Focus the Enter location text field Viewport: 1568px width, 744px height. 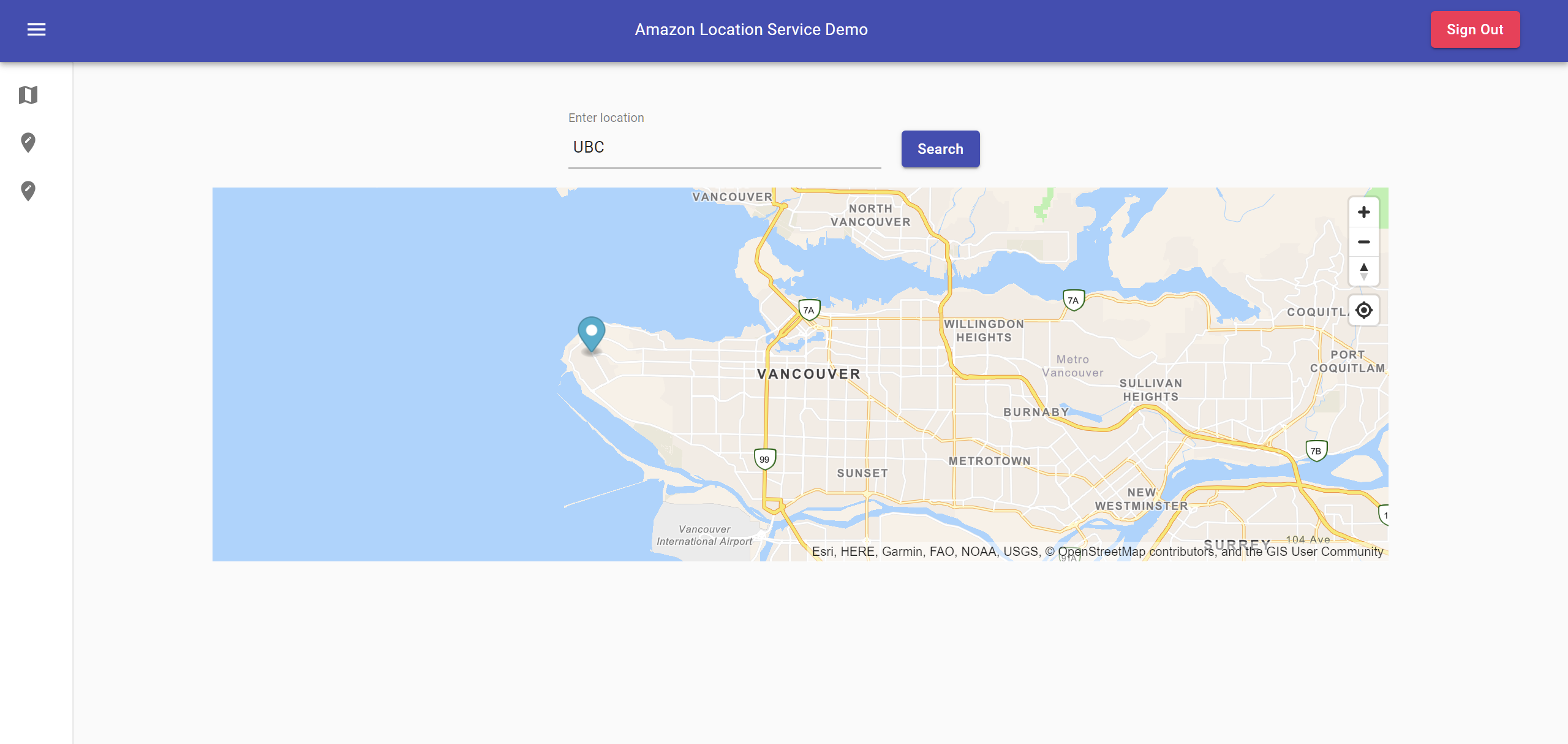coord(724,148)
